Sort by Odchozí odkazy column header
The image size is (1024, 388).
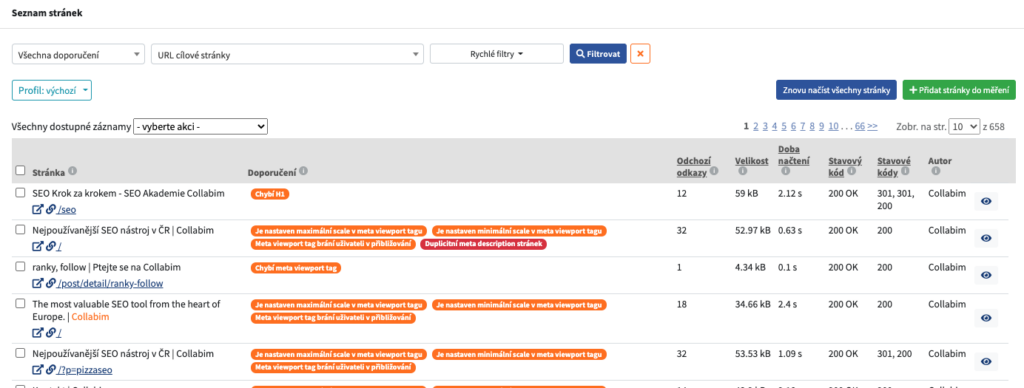[x=693, y=166]
